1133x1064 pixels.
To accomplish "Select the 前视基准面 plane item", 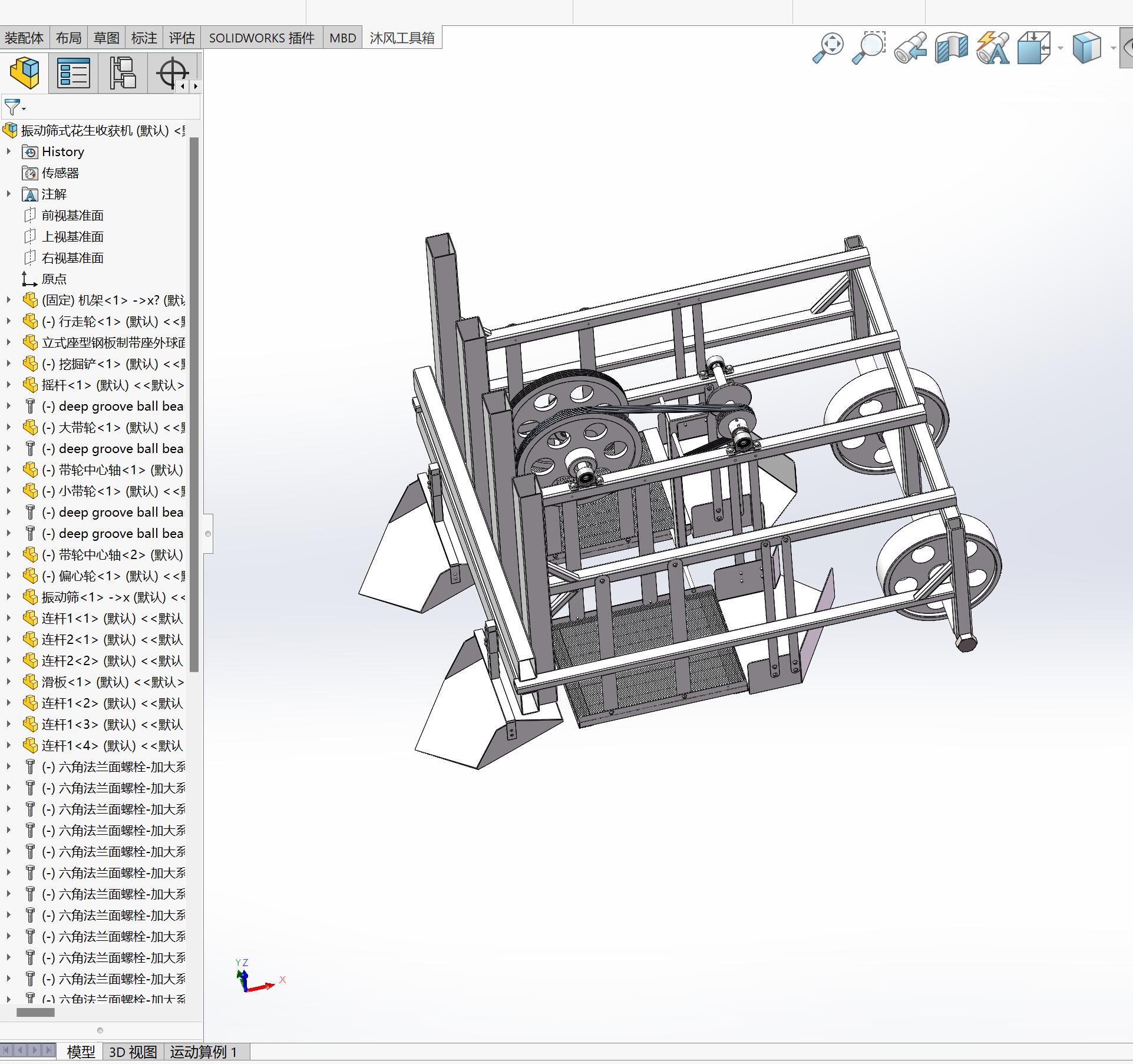I will (72, 216).
